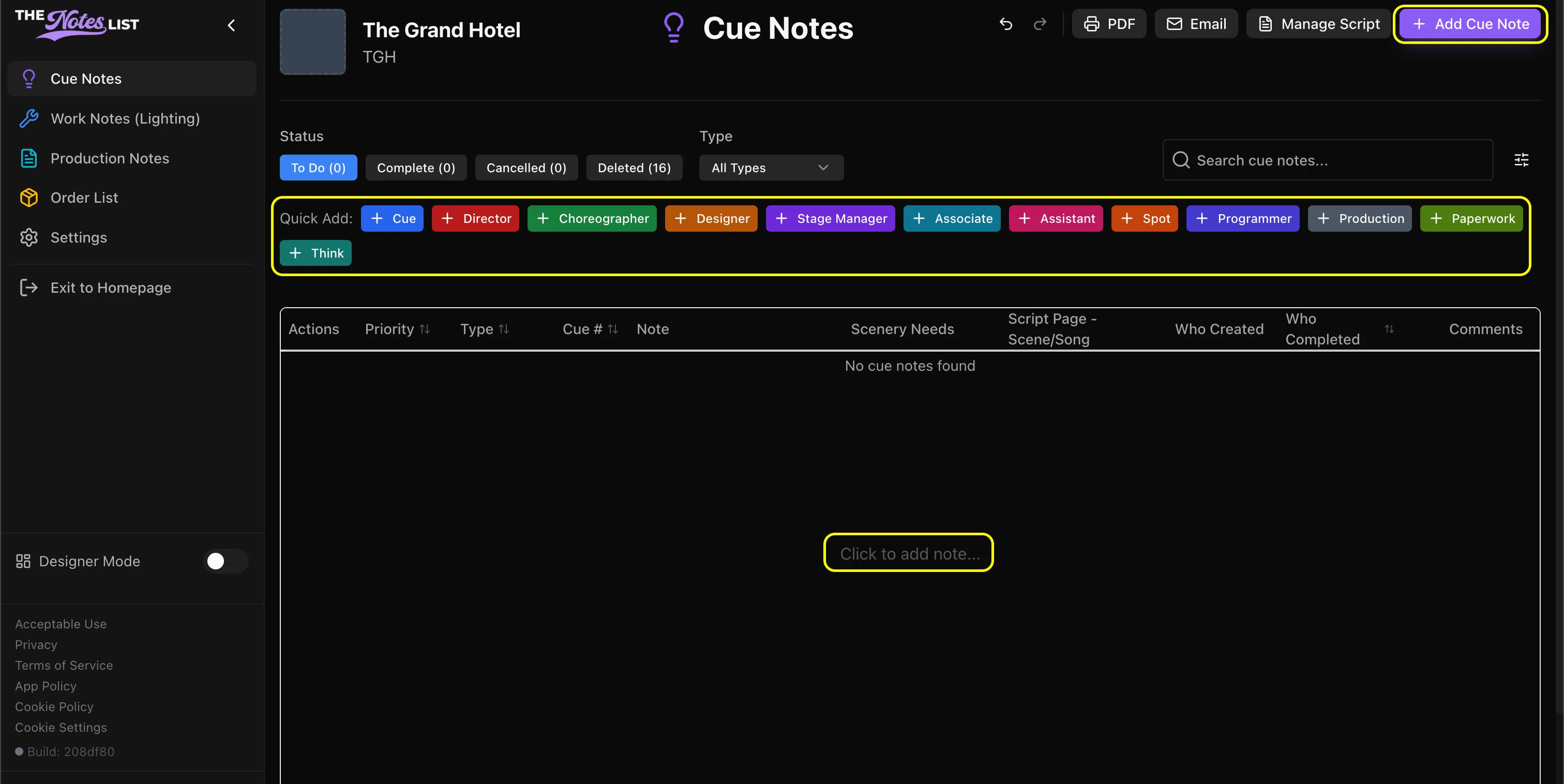The width and height of the screenshot is (1564, 784).
Task: Click the production thumbnail placeholder
Action: (313, 42)
